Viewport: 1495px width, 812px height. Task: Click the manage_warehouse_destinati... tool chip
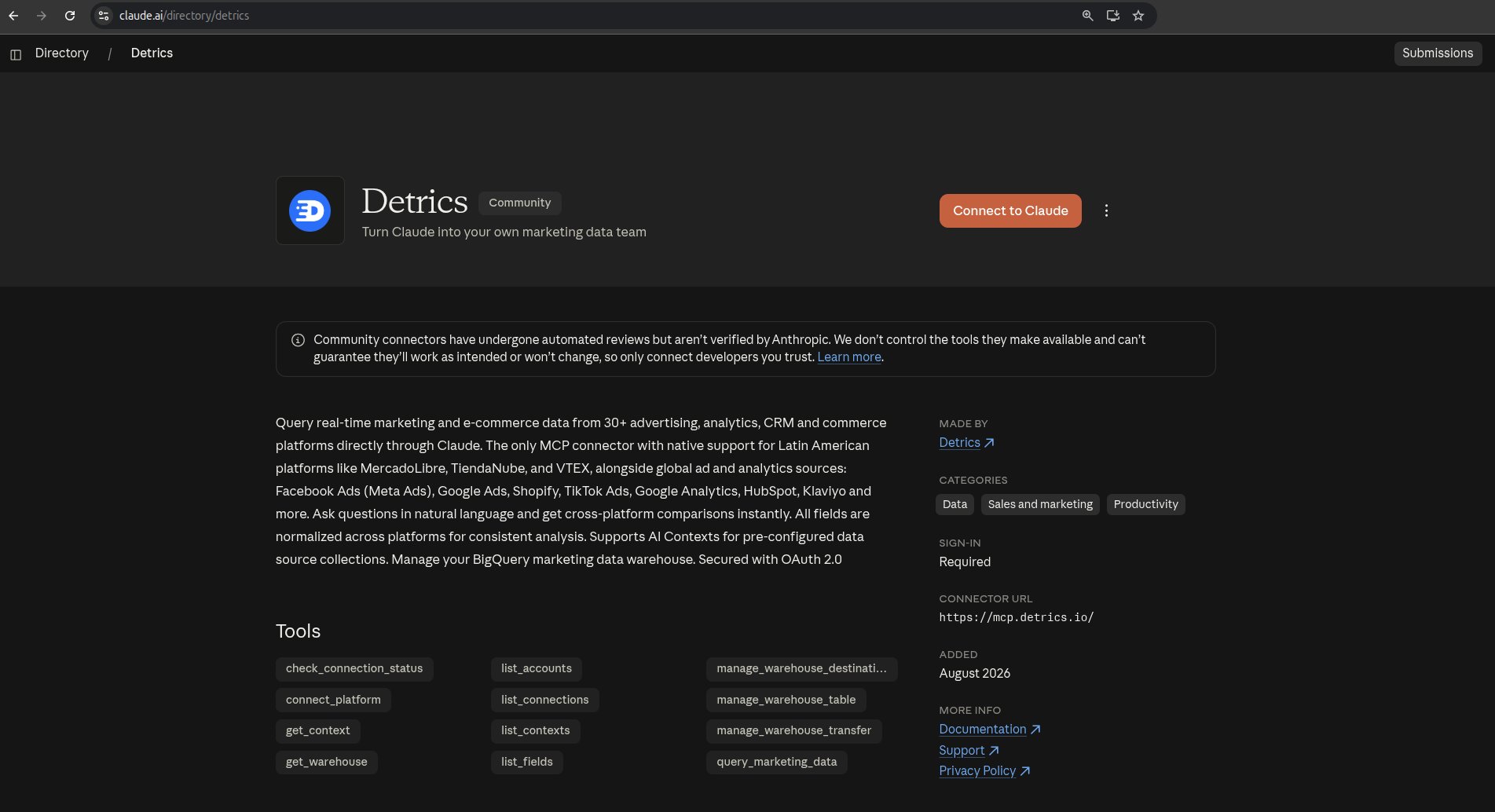point(802,669)
